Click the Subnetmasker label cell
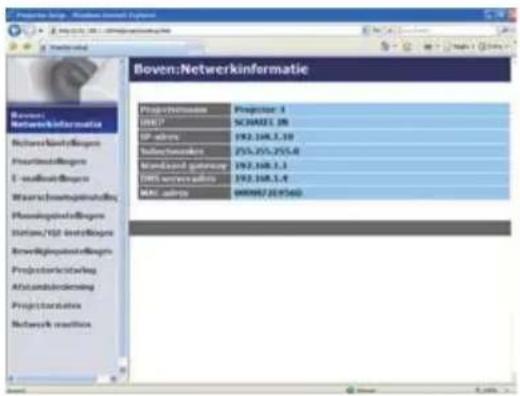 pyautogui.click(x=184, y=151)
